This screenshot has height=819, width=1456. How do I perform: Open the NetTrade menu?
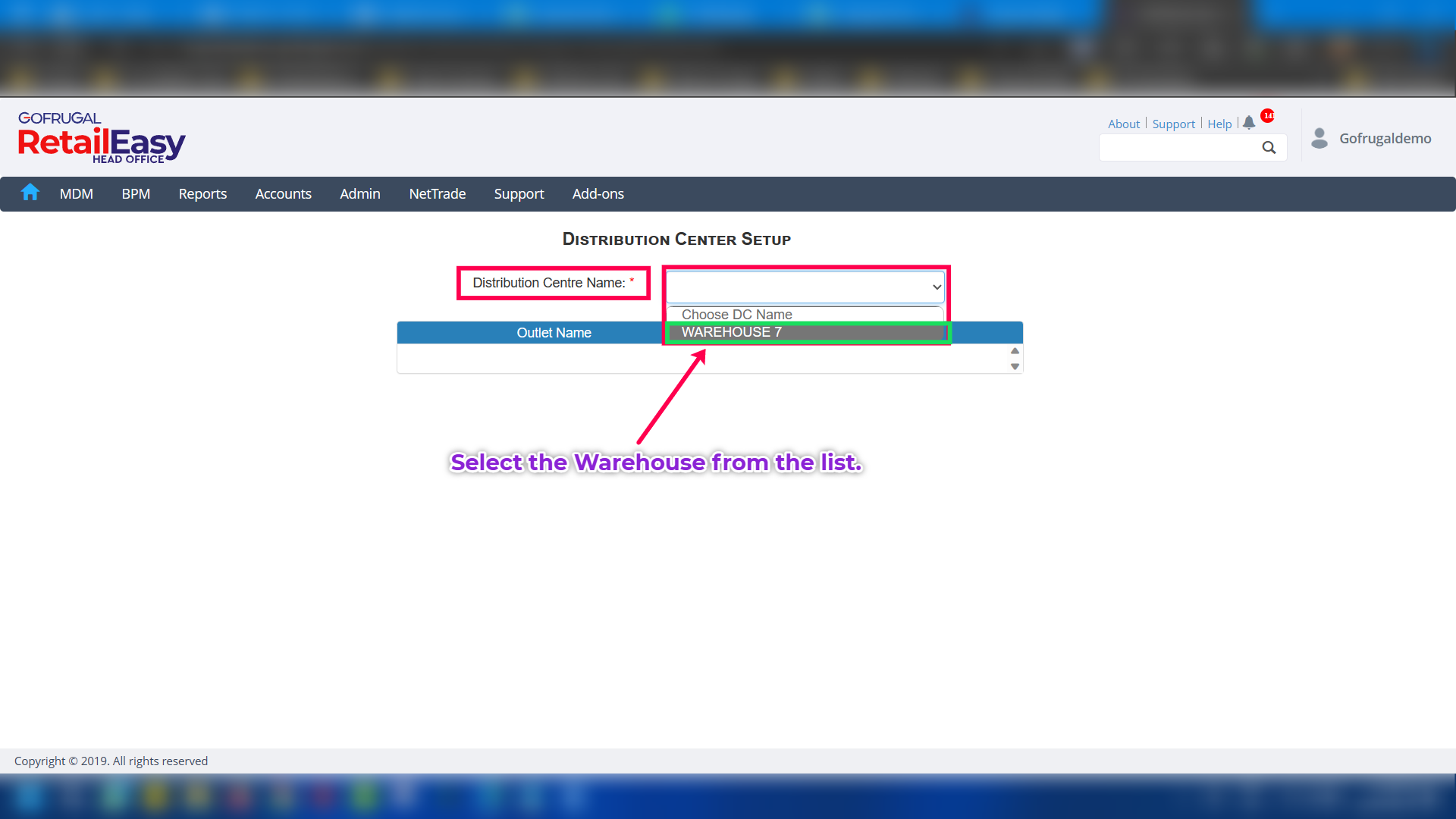(437, 194)
